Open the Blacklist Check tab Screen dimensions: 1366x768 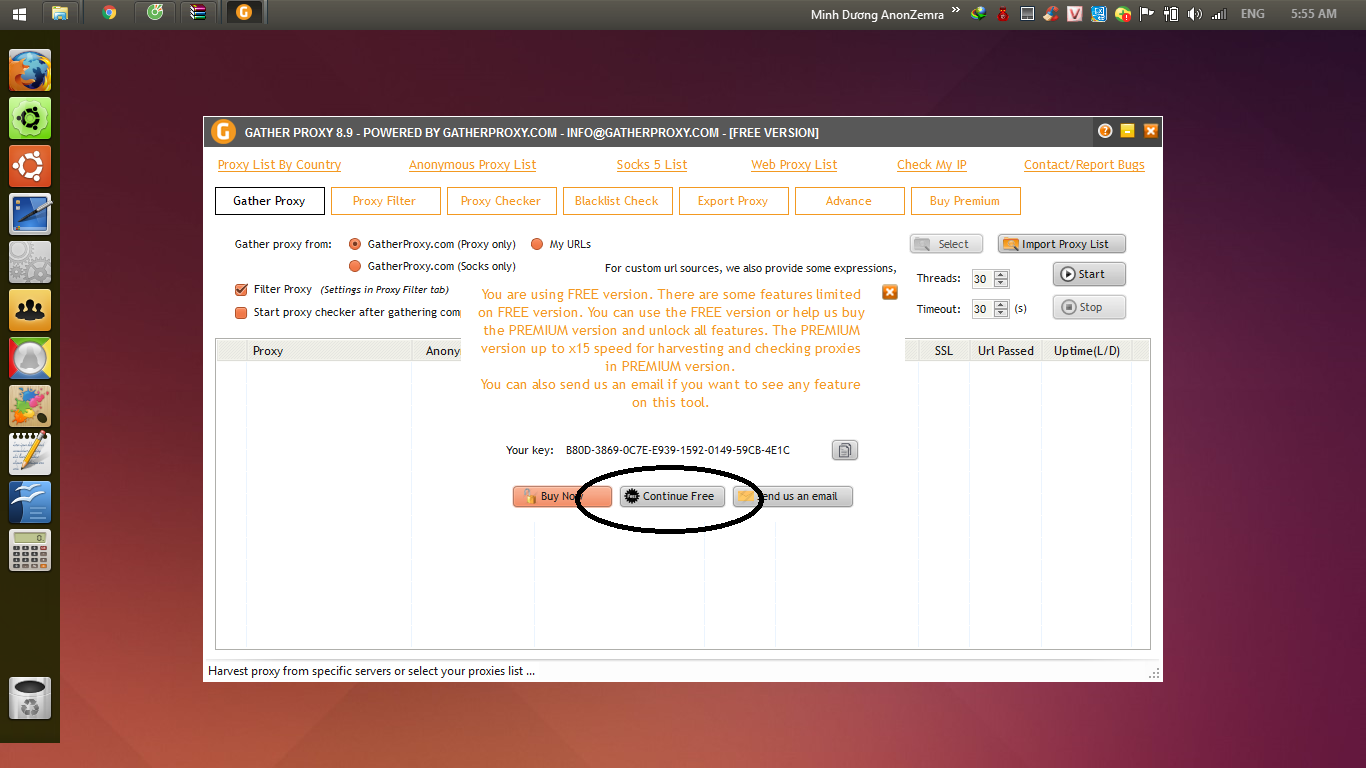(618, 201)
